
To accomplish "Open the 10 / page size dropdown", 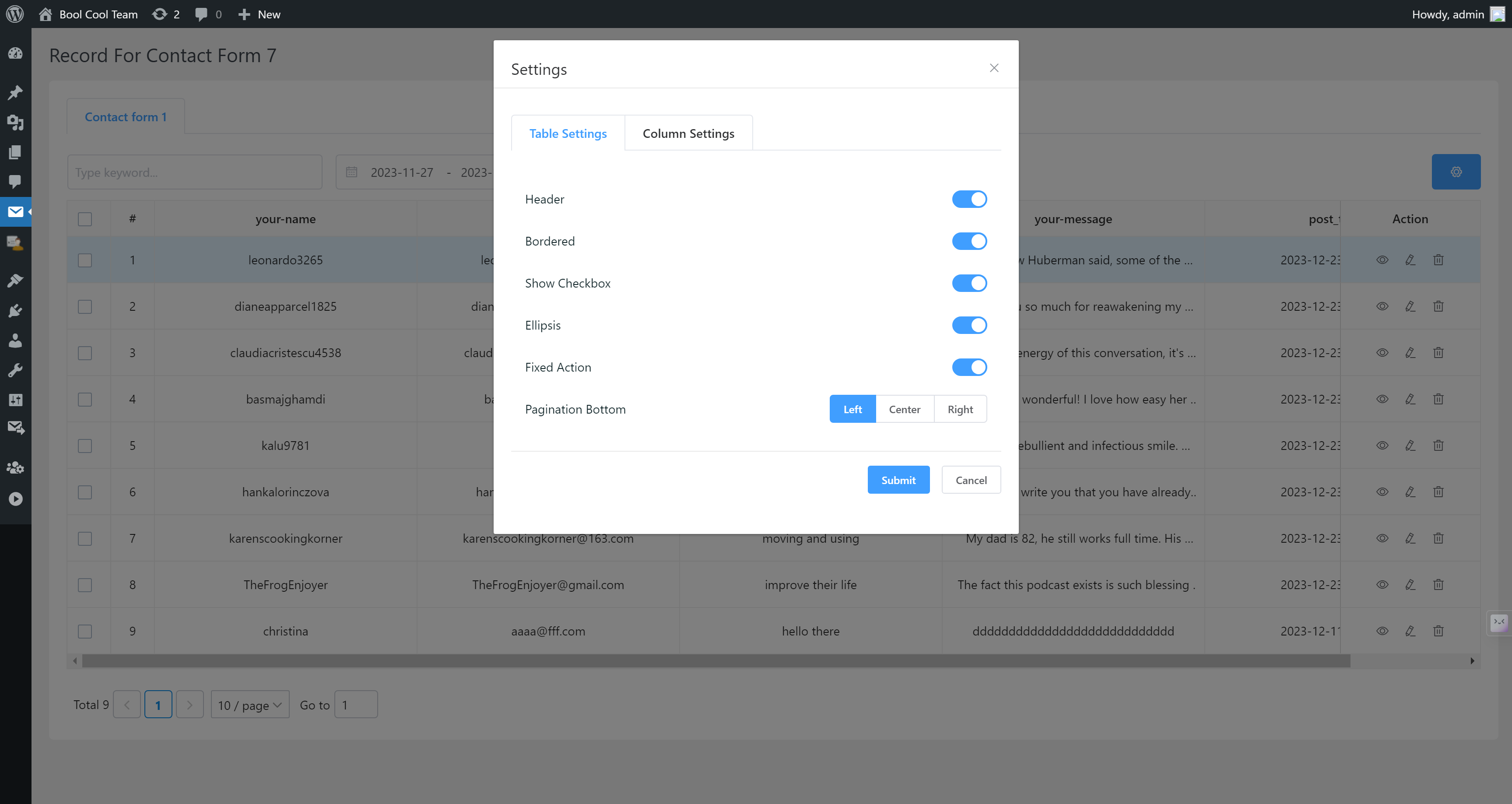I will click(250, 705).
